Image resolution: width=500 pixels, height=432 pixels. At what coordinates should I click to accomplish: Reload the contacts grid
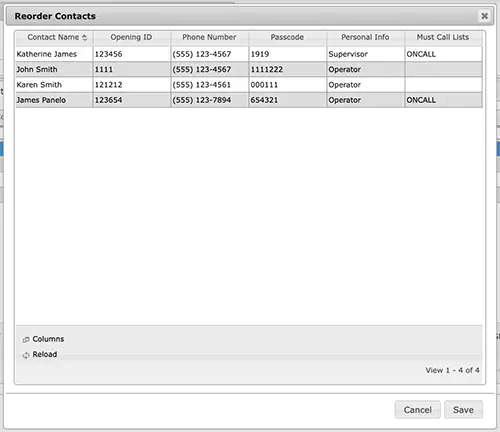[40, 354]
